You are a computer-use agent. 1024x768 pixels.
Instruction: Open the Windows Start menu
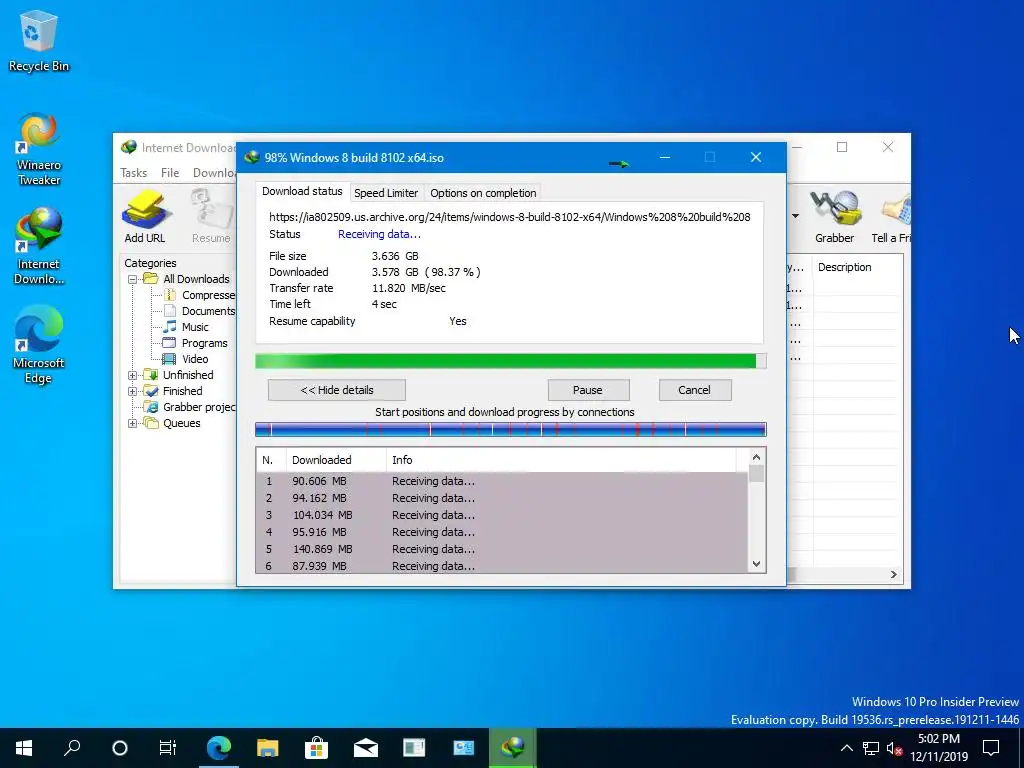pyautogui.click(x=24, y=748)
